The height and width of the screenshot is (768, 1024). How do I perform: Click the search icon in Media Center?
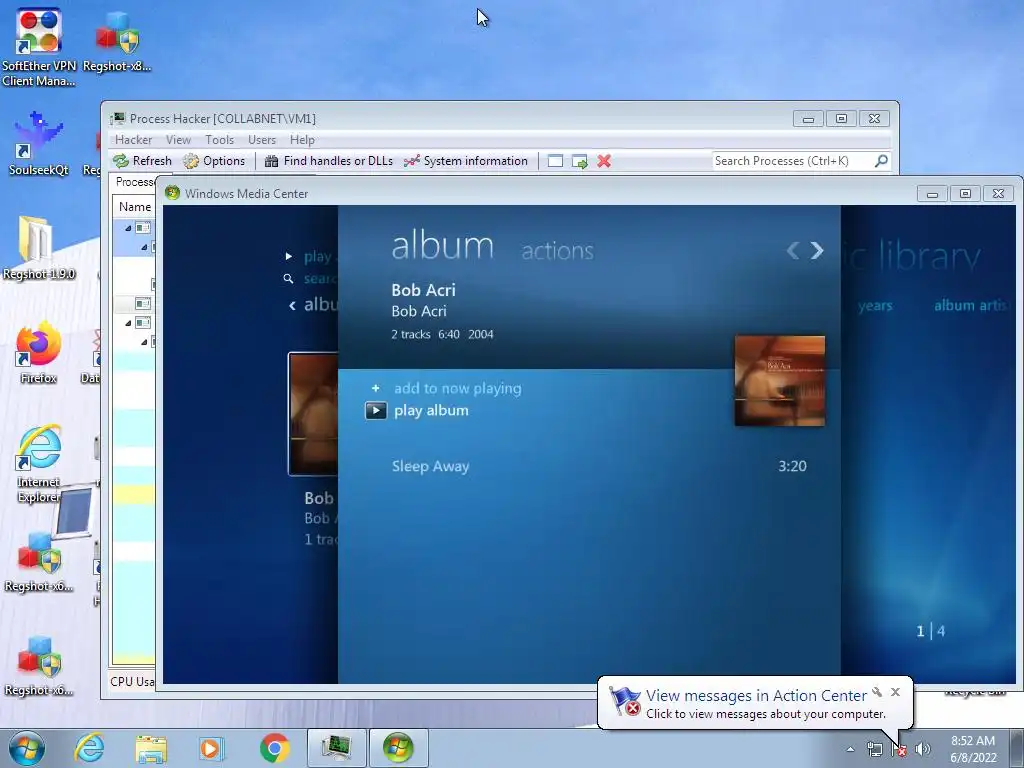288,279
